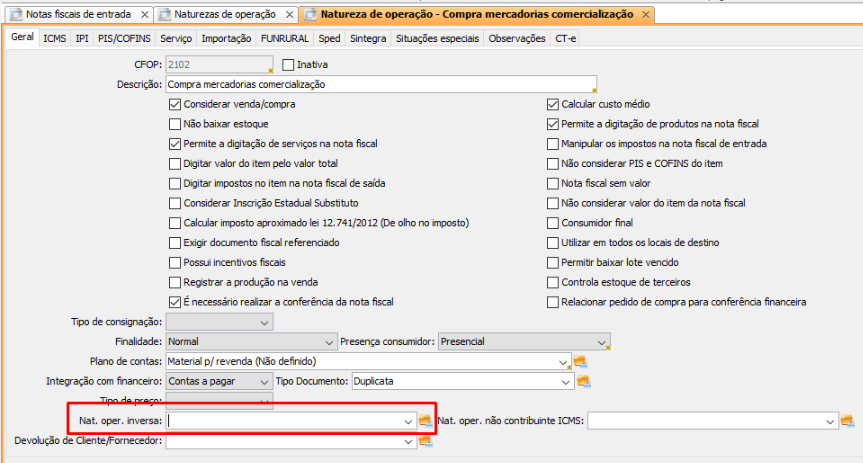Switch to the ICMS tab
The image size is (863, 463).
[55, 38]
